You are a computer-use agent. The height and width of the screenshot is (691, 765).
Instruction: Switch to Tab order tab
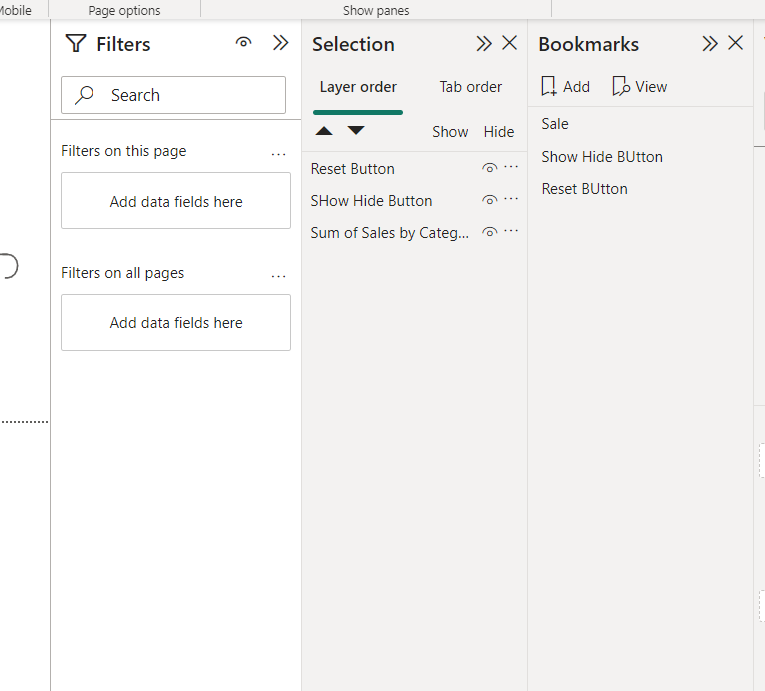(470, 87)
